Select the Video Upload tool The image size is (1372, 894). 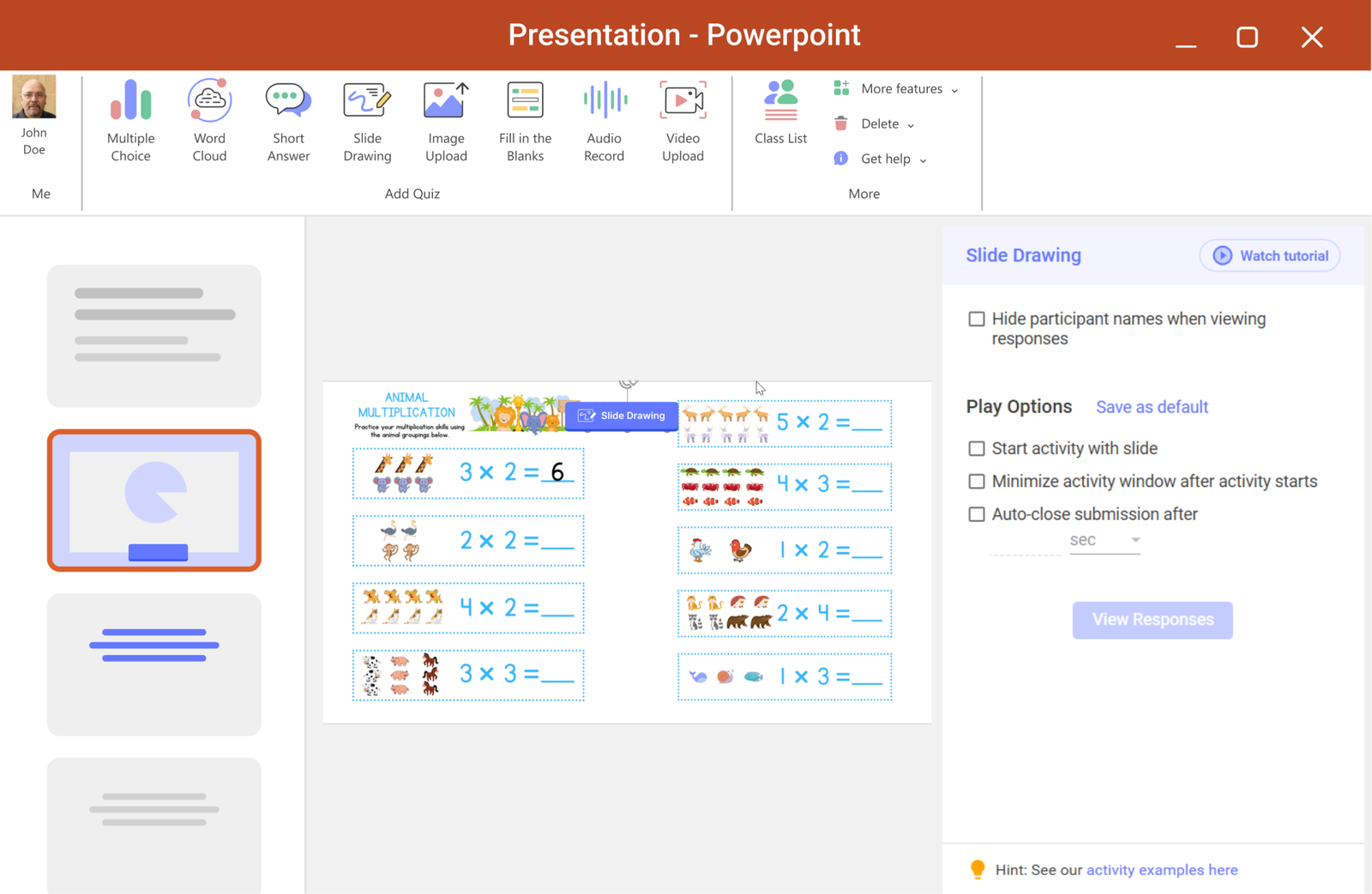click(682, 120)
